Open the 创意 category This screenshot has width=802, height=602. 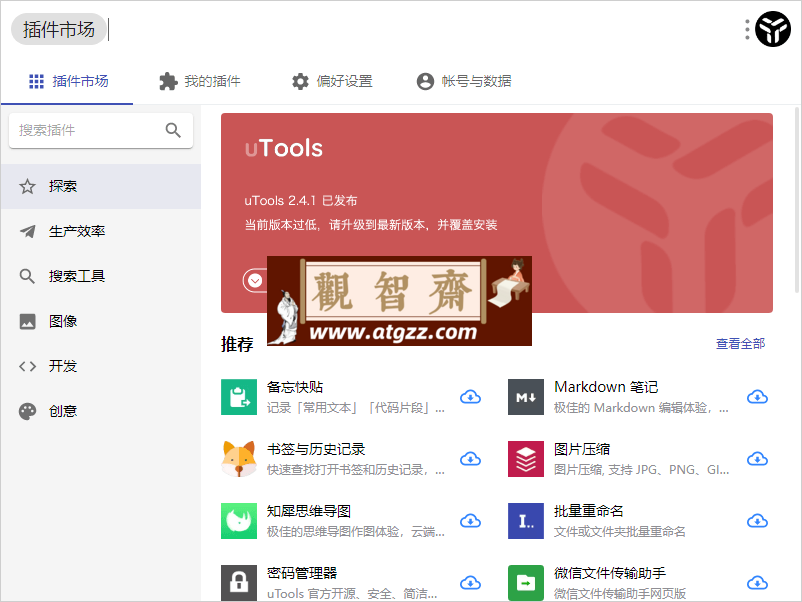[x=101, y=411]
